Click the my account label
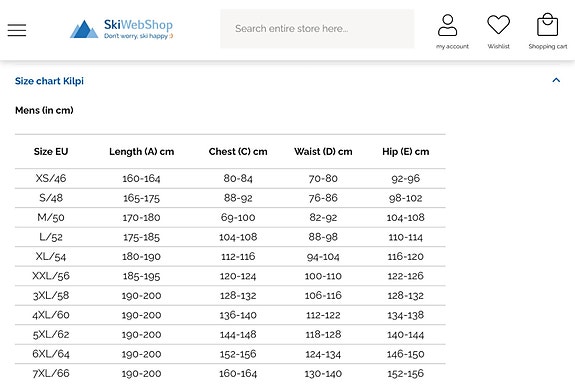Screen dimensions: 575x390 [x=452, y=46]
